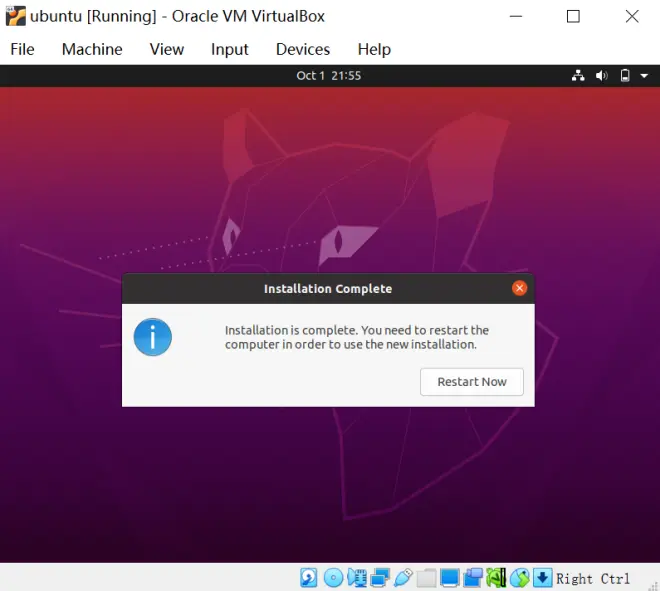
Task: Click the VirtualBox app icon in title bar
Action: click(16, 16)
